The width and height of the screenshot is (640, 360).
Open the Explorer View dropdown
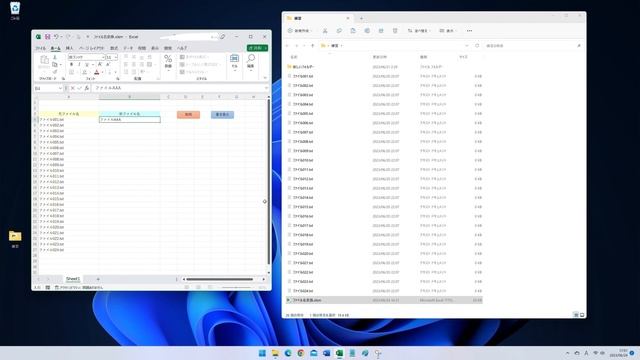click(x=448, y=31)
